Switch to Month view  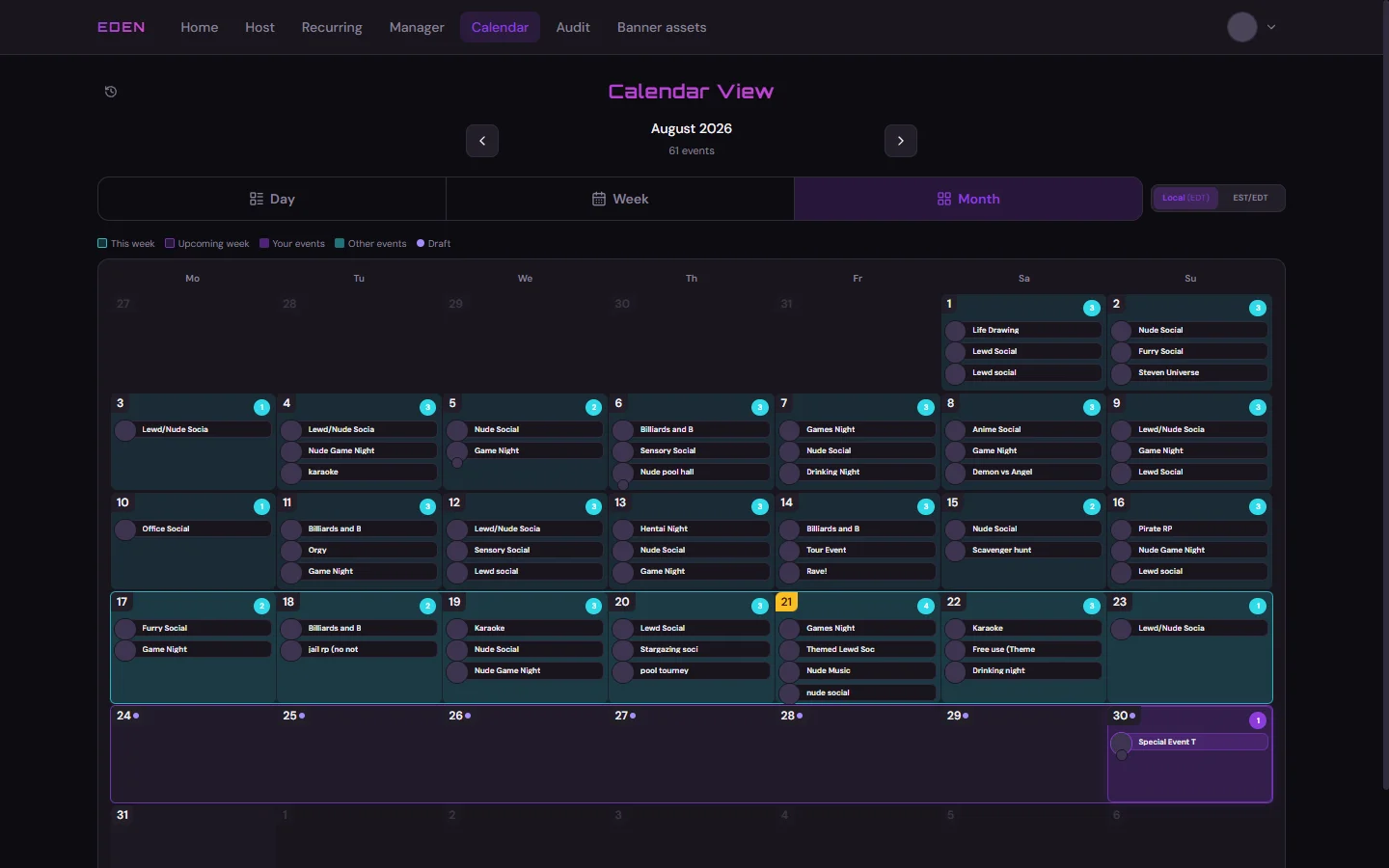tap(968, 199)
